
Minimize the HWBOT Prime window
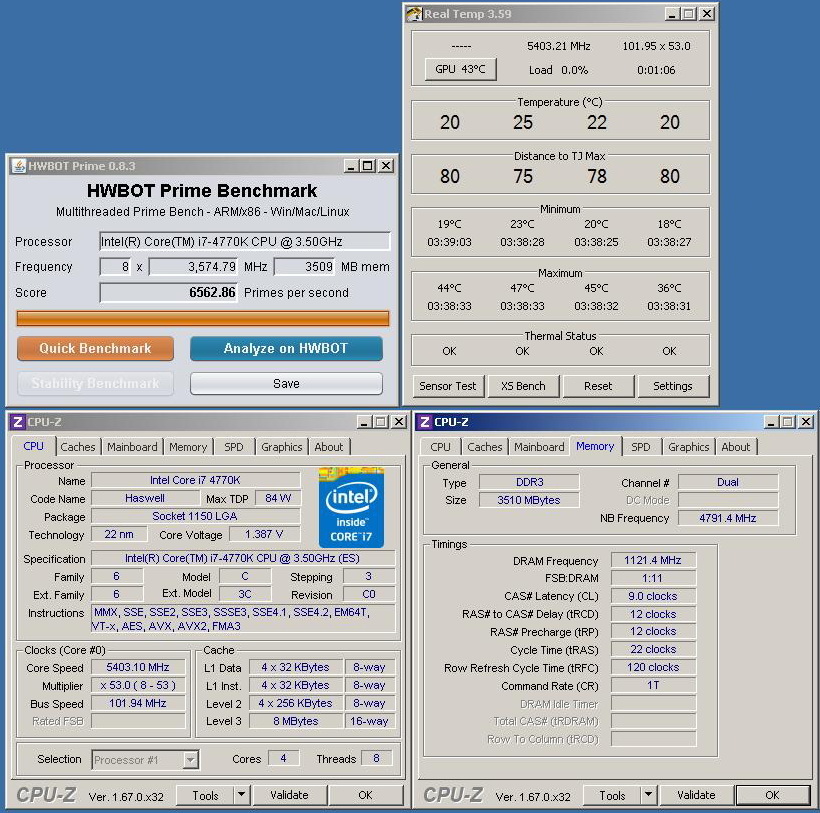(351, 166)
